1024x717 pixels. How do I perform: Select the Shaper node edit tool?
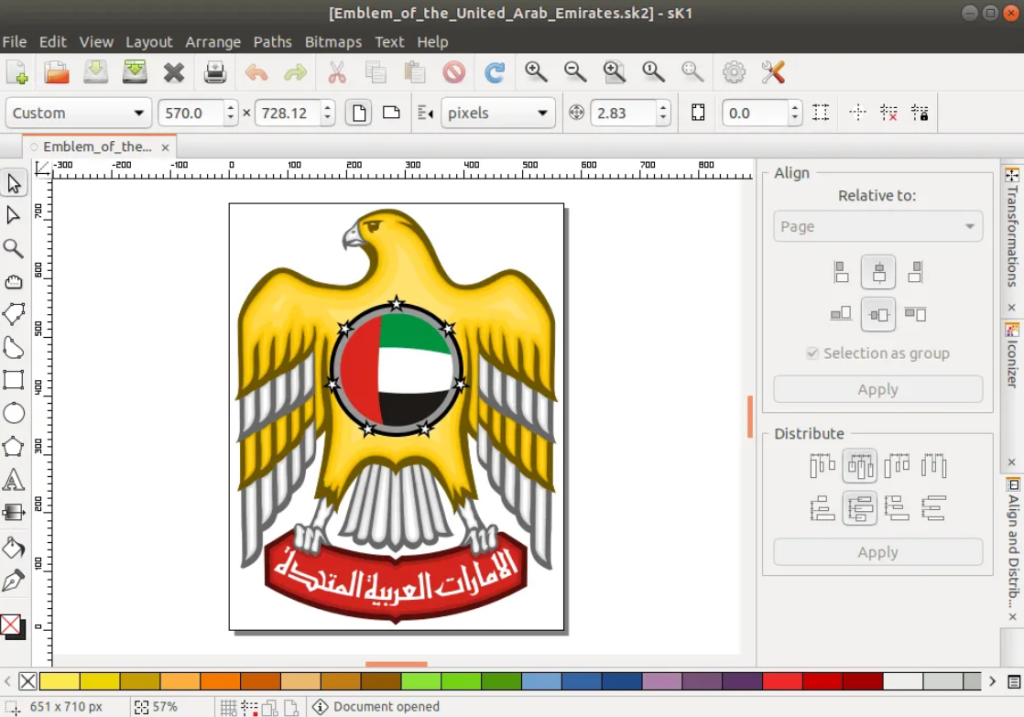14,215
